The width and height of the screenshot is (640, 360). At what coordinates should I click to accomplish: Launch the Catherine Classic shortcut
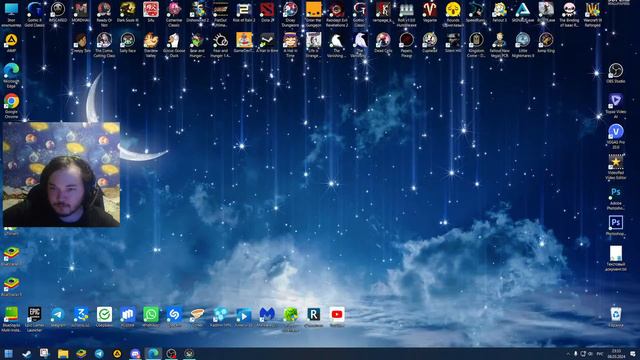pyautogui.click(x=174, y=13)
